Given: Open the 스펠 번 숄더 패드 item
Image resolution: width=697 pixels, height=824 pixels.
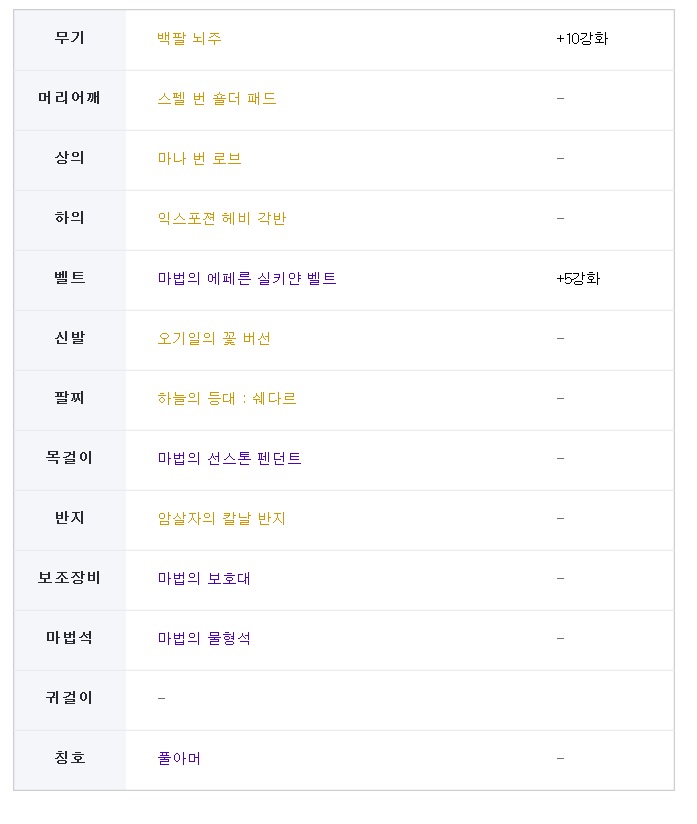Looking at the screenshot, I should tap(217, 98).
